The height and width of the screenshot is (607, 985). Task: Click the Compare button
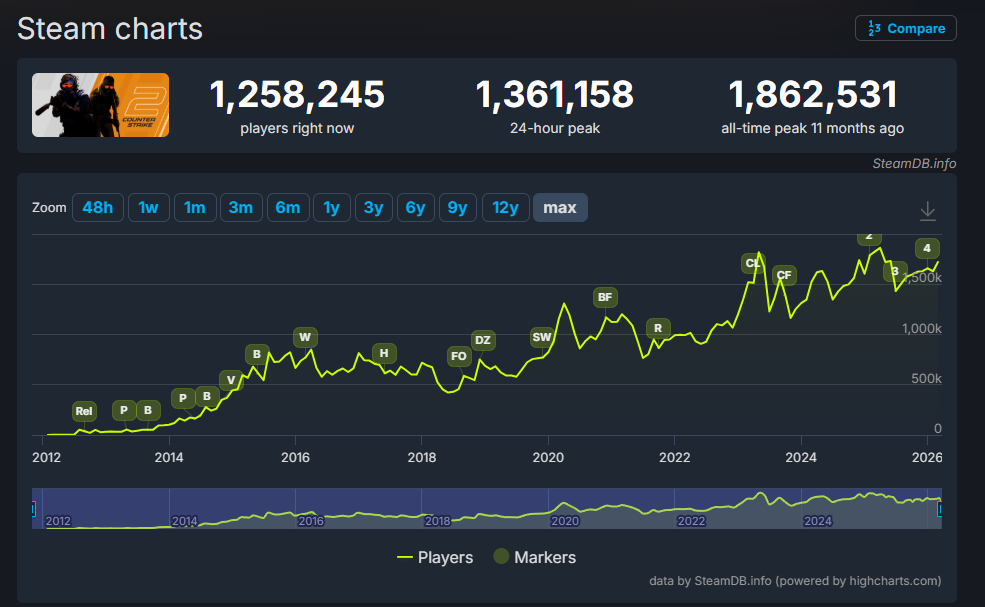click(905, 28)
